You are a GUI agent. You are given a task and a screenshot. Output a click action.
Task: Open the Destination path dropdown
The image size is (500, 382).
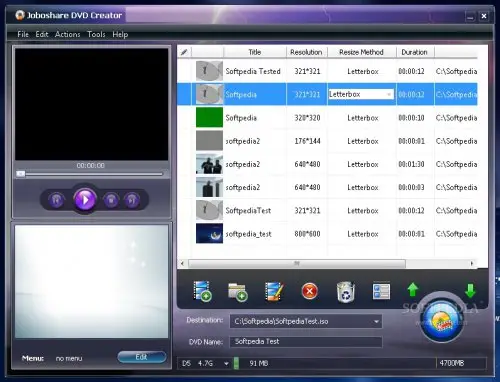click(376, 322)
